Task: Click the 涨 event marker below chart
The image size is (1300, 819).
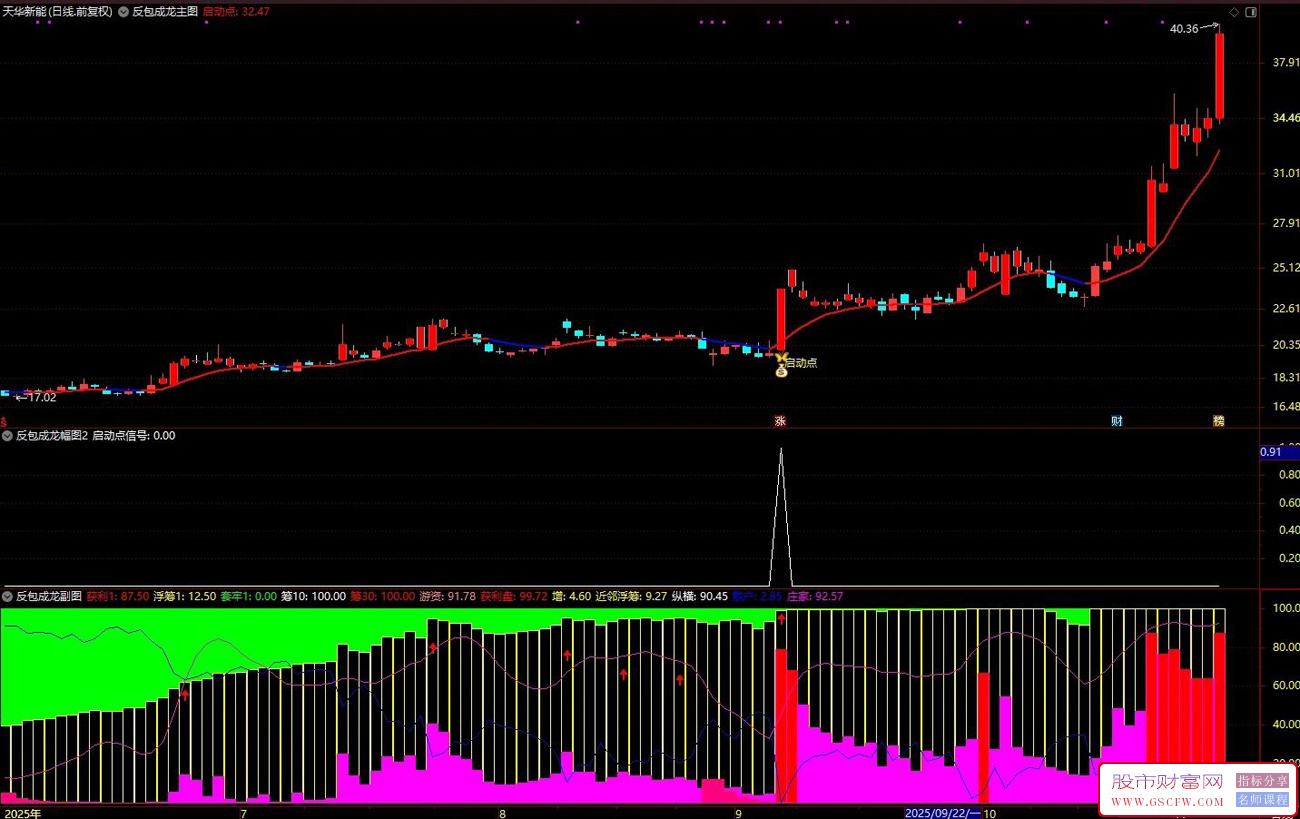Action: click(780, 421)
